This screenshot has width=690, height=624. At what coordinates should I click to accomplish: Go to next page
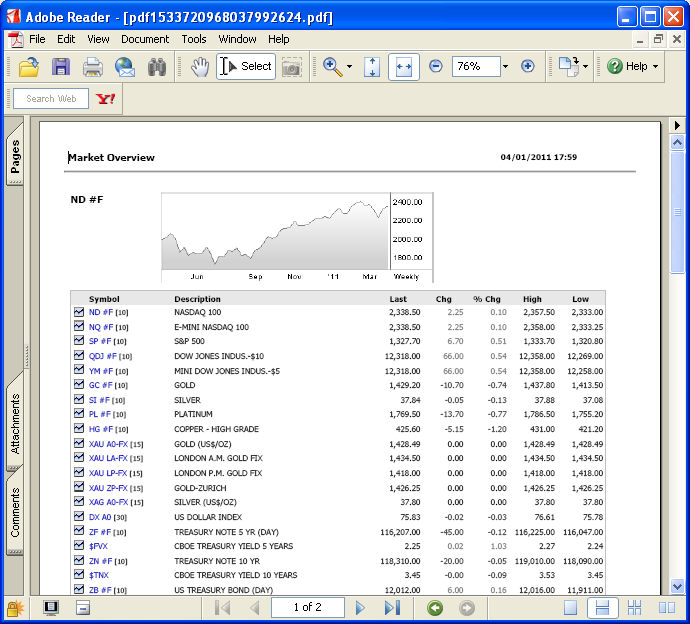360,608
